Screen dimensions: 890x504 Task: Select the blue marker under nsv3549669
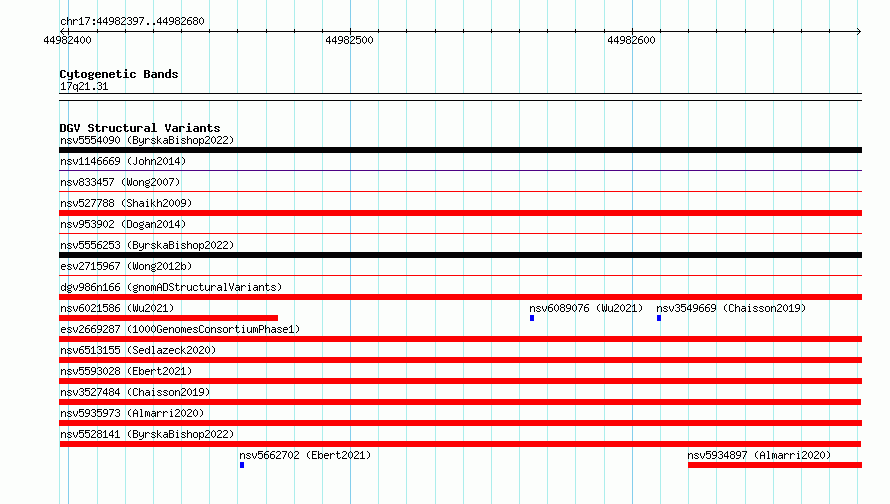click(x=659, y=318)
